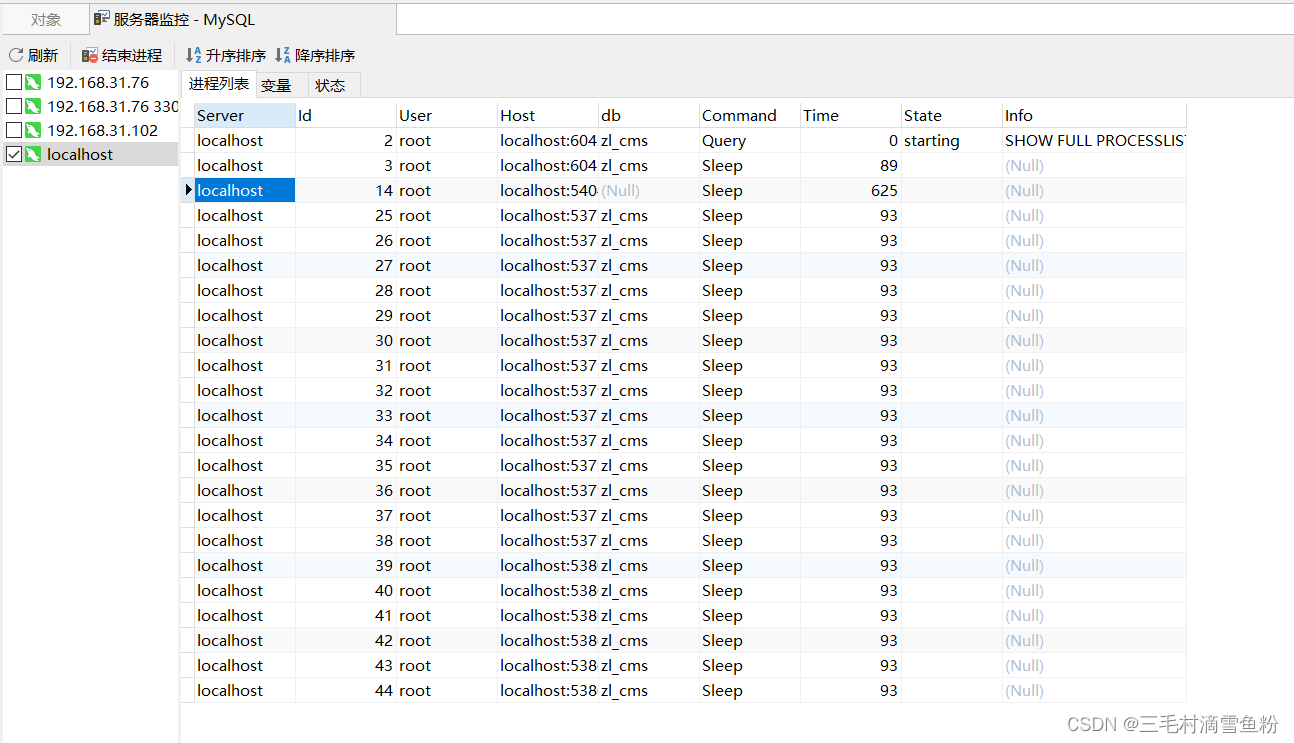1294x743 pixels.
Task: Select the process row with Id 25
Action: (690, 216)
